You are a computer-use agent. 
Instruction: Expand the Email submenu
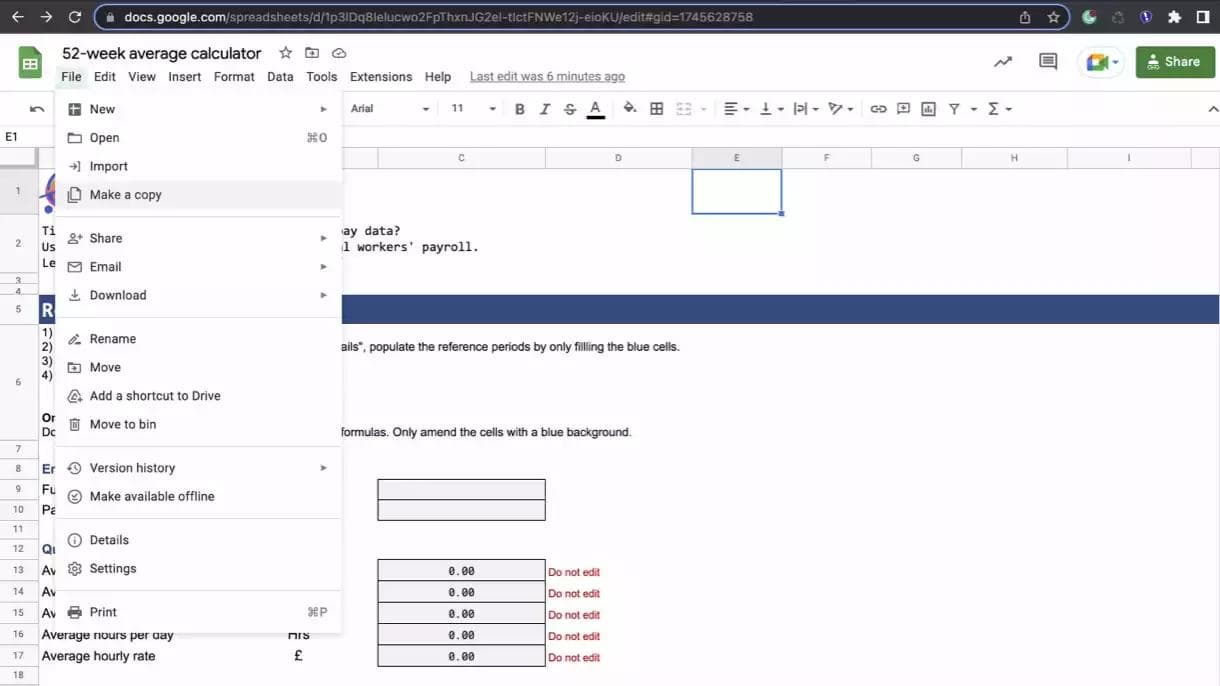click(x=198, y=267)
